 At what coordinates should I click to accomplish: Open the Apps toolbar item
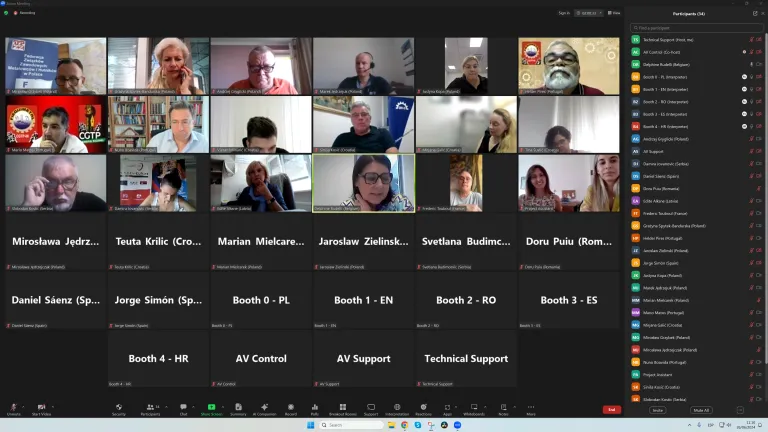click(447, 409)
